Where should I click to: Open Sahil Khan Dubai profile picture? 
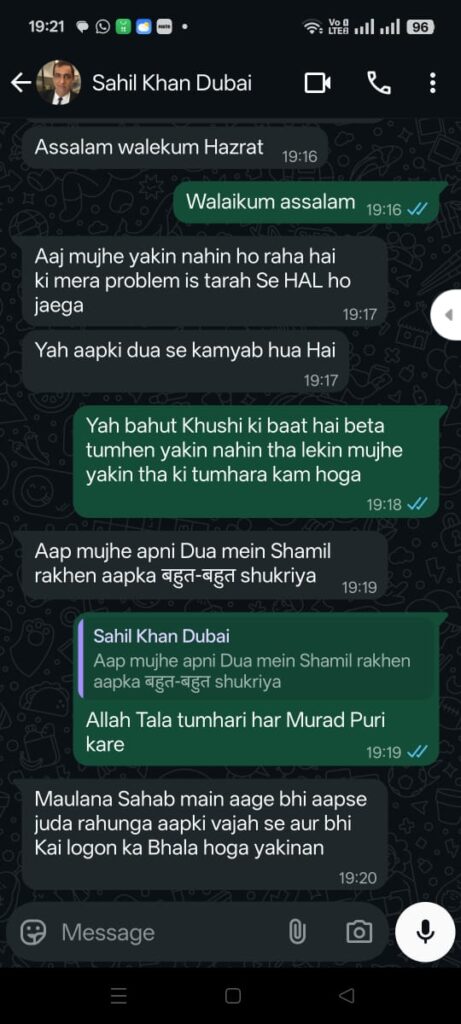(58, 83)
